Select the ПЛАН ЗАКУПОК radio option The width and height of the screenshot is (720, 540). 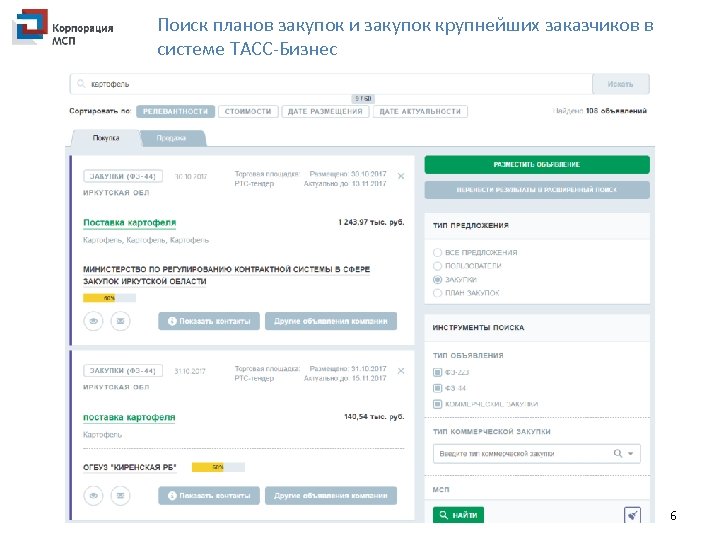437,293
